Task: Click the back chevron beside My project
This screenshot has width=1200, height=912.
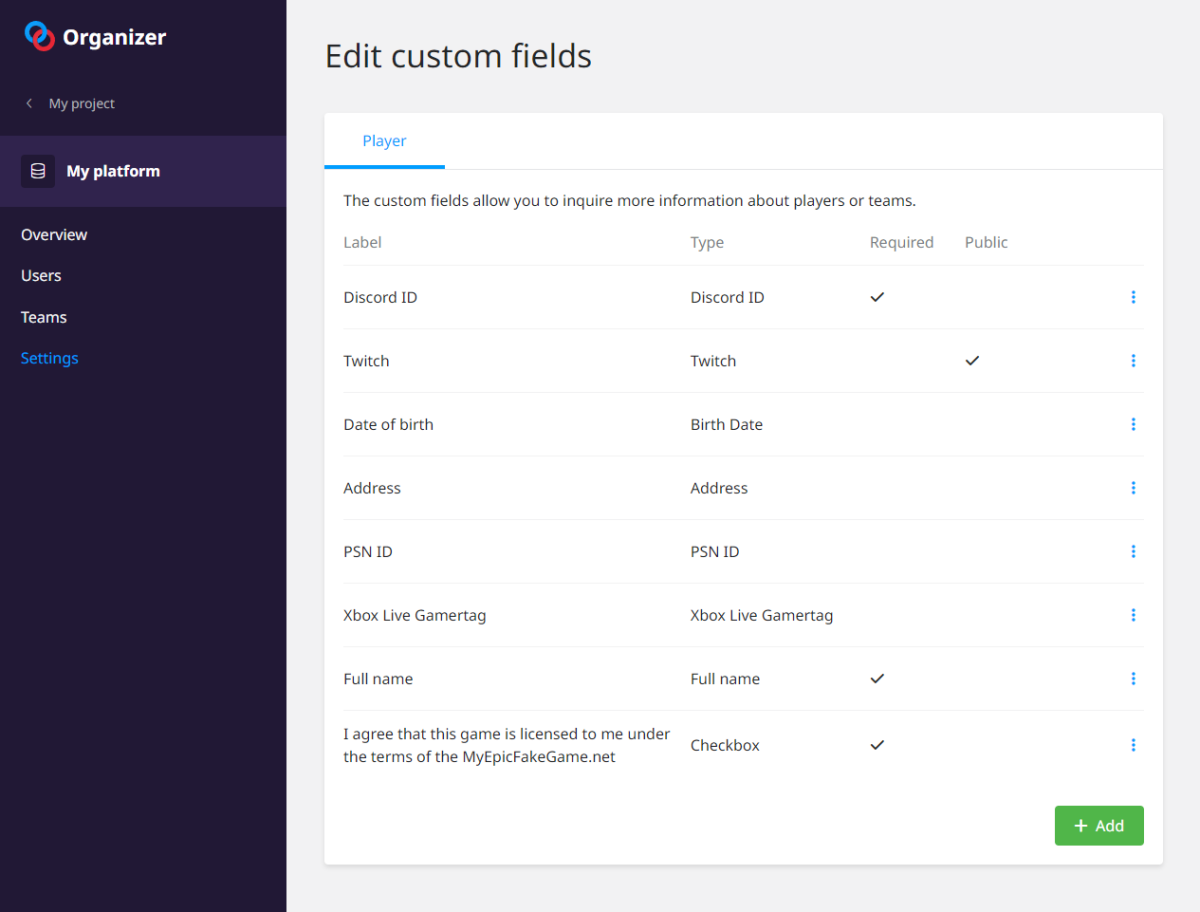Action: [x=29, y=103]
